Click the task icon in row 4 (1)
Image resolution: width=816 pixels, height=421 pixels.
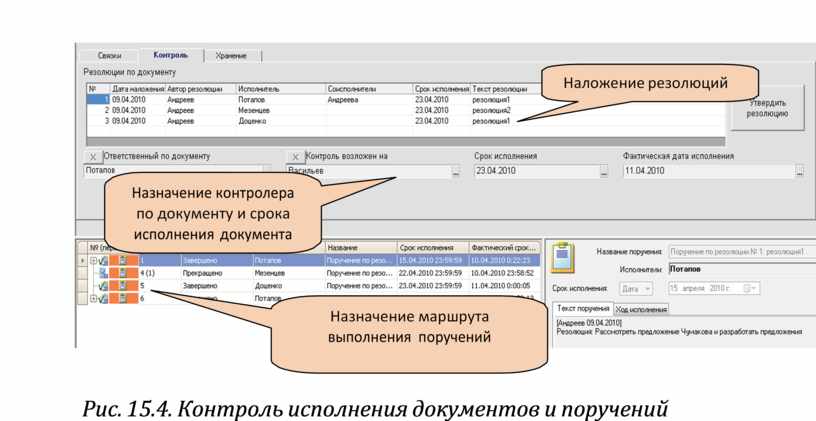click(104, 272)
